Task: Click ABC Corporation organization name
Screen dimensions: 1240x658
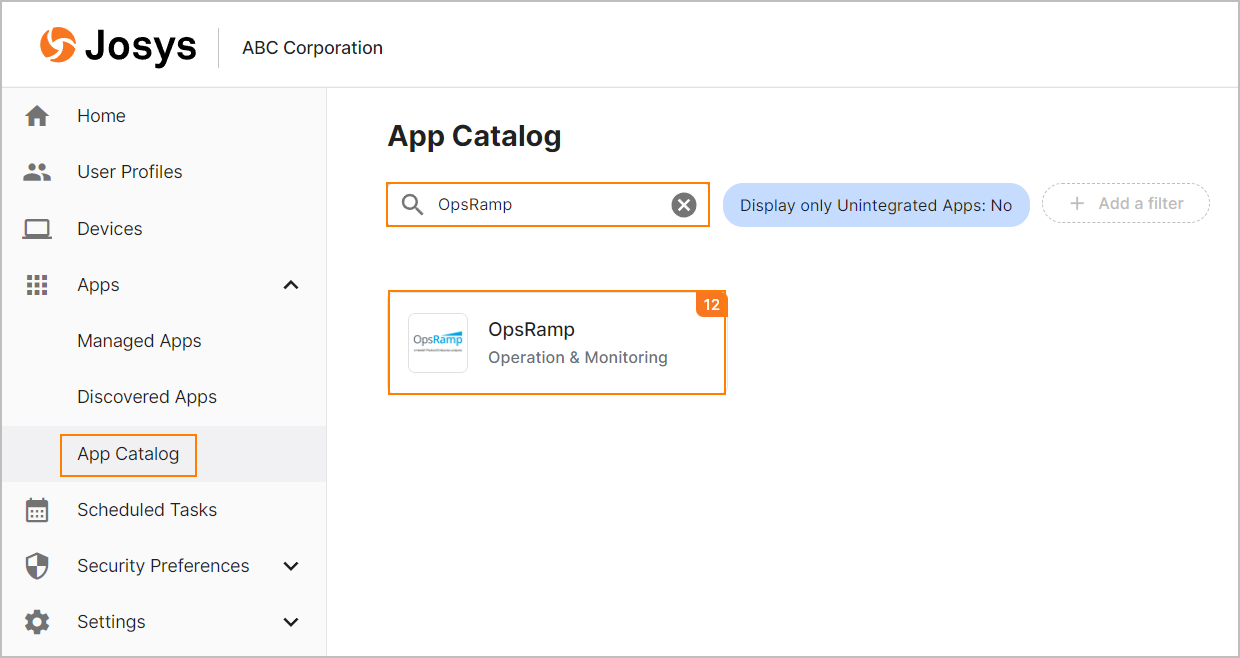Action: (312, 48)
